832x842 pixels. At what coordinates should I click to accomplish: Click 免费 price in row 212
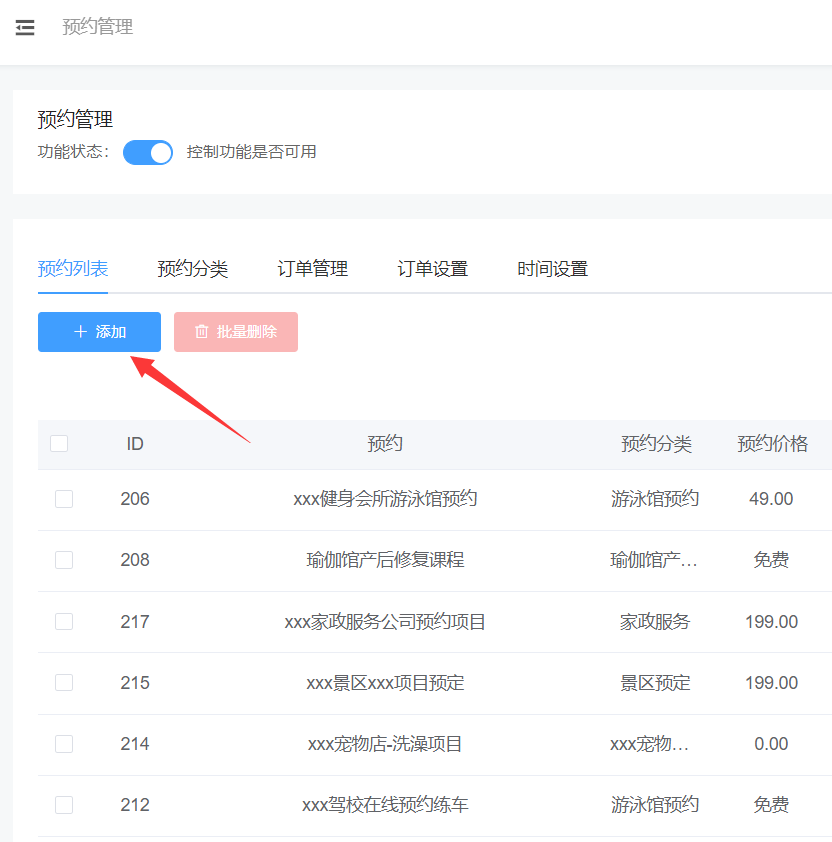[771, 805]
